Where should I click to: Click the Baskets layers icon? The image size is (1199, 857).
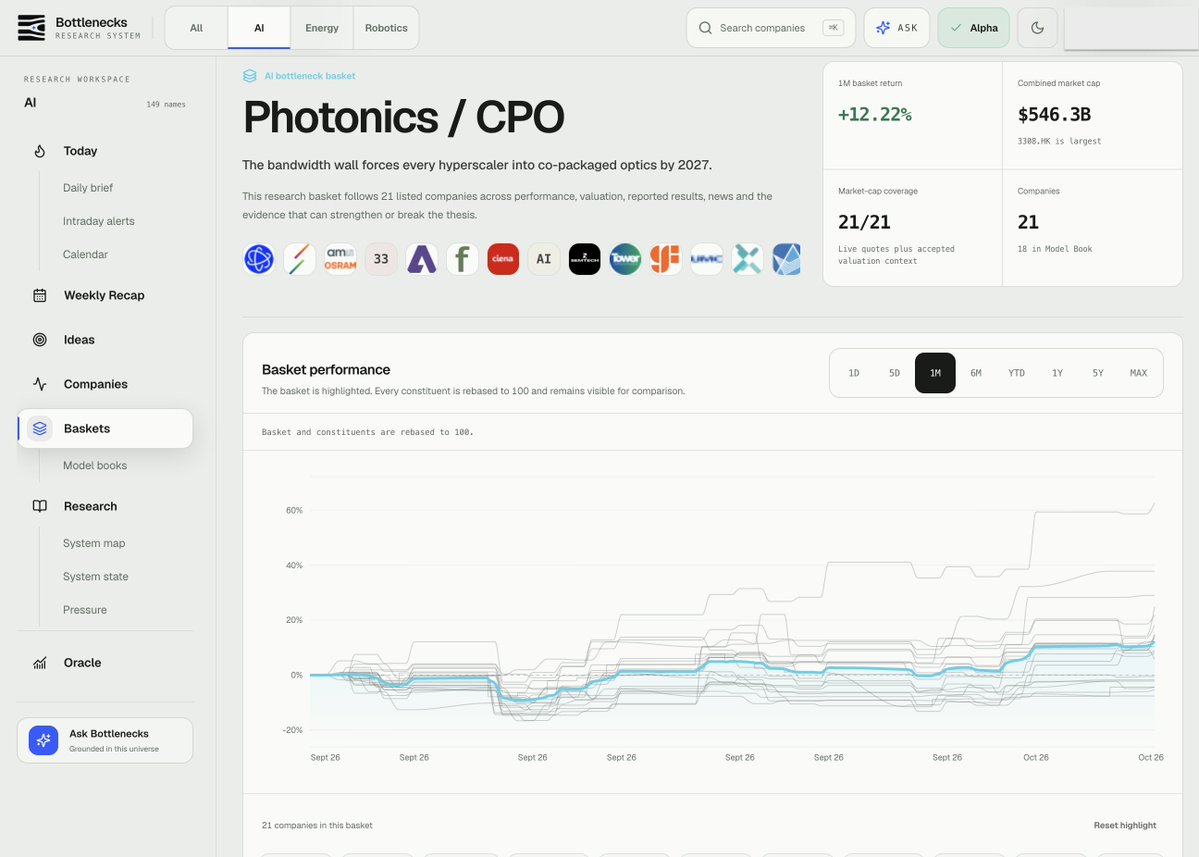(x=40, y=428)
